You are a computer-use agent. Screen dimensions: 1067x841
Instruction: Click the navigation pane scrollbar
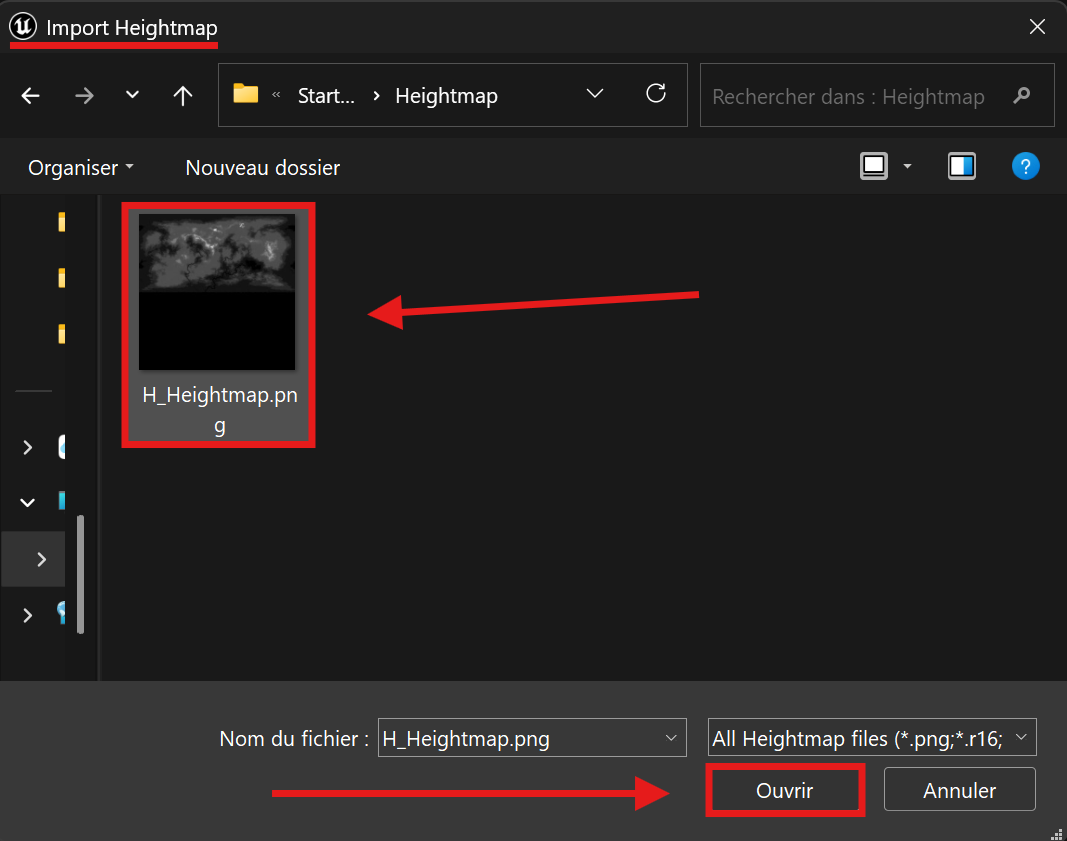click(80, 574)
